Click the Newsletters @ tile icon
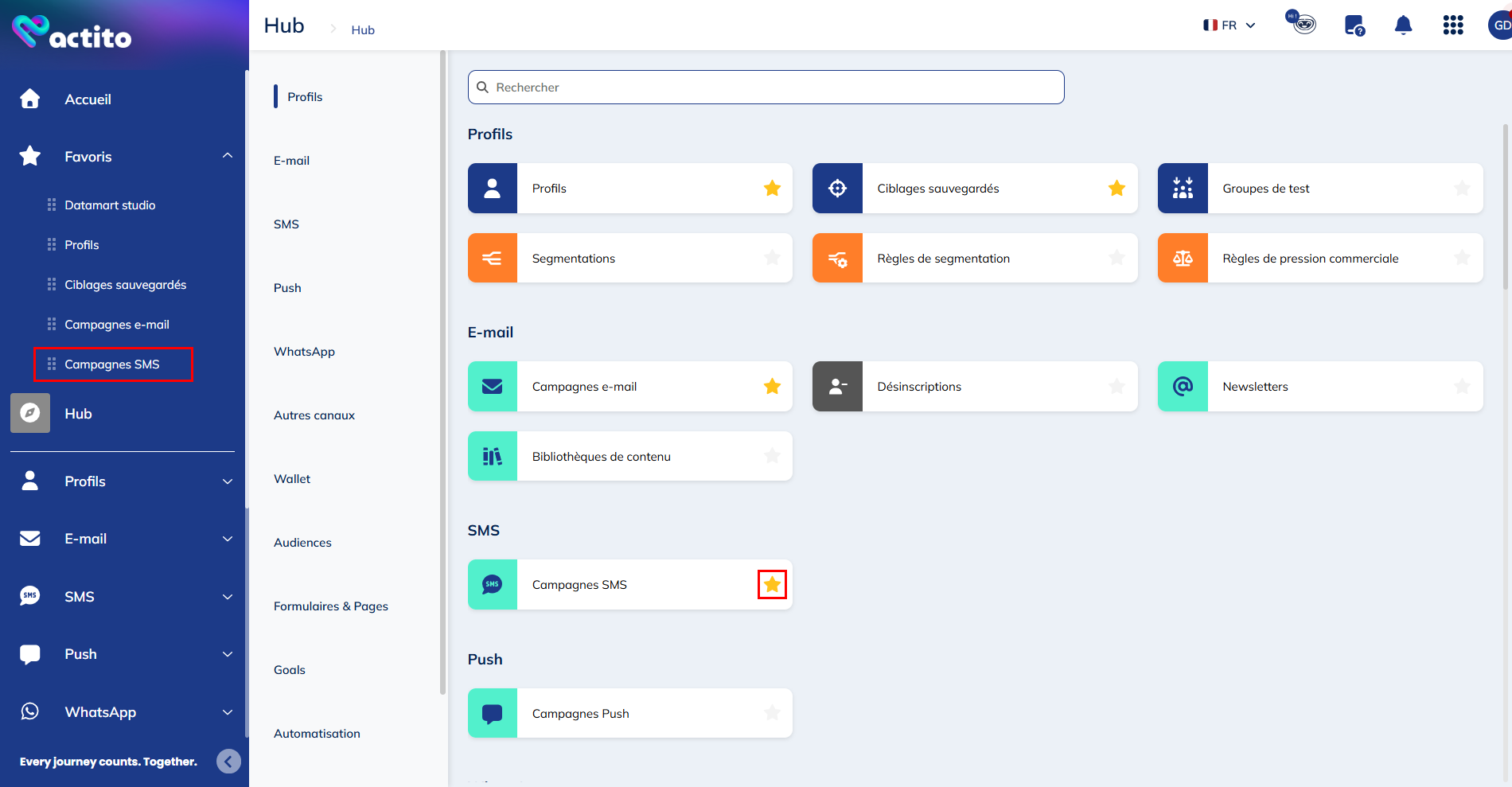Image resolution: width=1512 pixels, height=787 pixels. (x=1183, y=387)
